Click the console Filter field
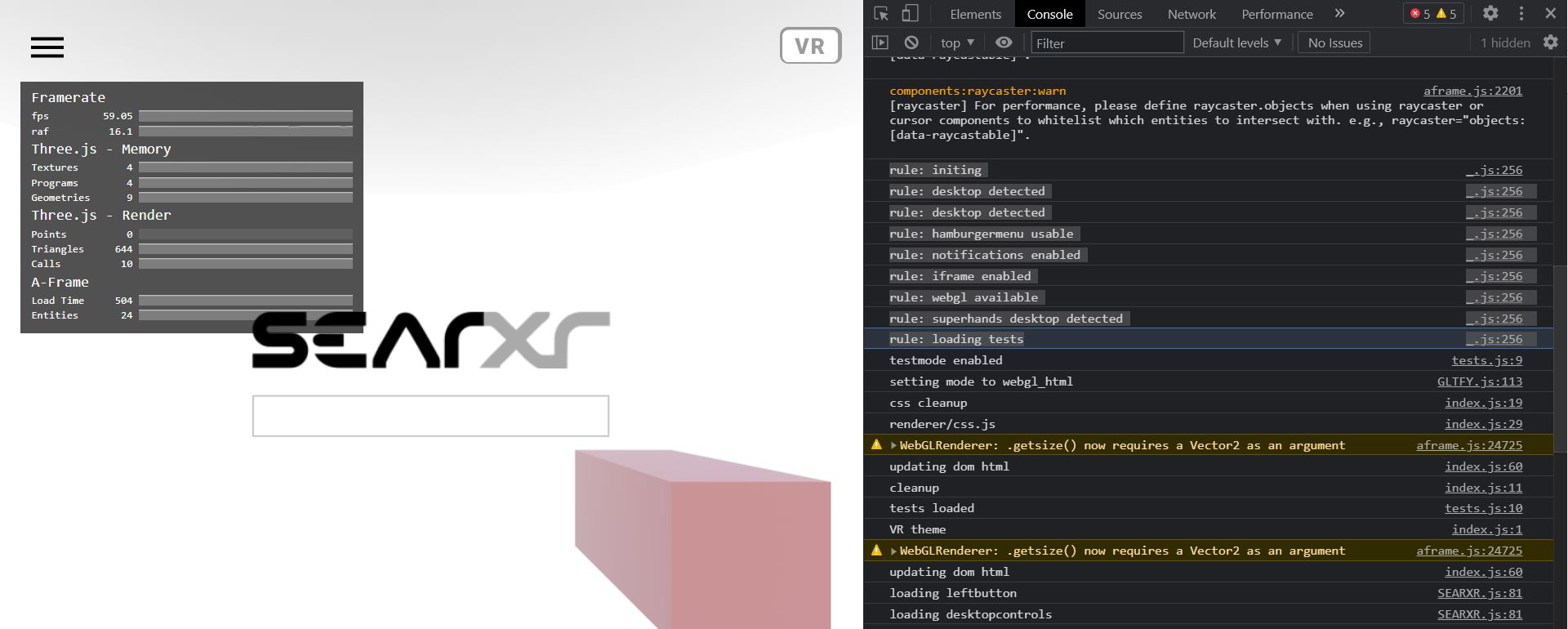Image resolution: width=1568 pixels, height=629 pixels. [x=1107, y=42]
